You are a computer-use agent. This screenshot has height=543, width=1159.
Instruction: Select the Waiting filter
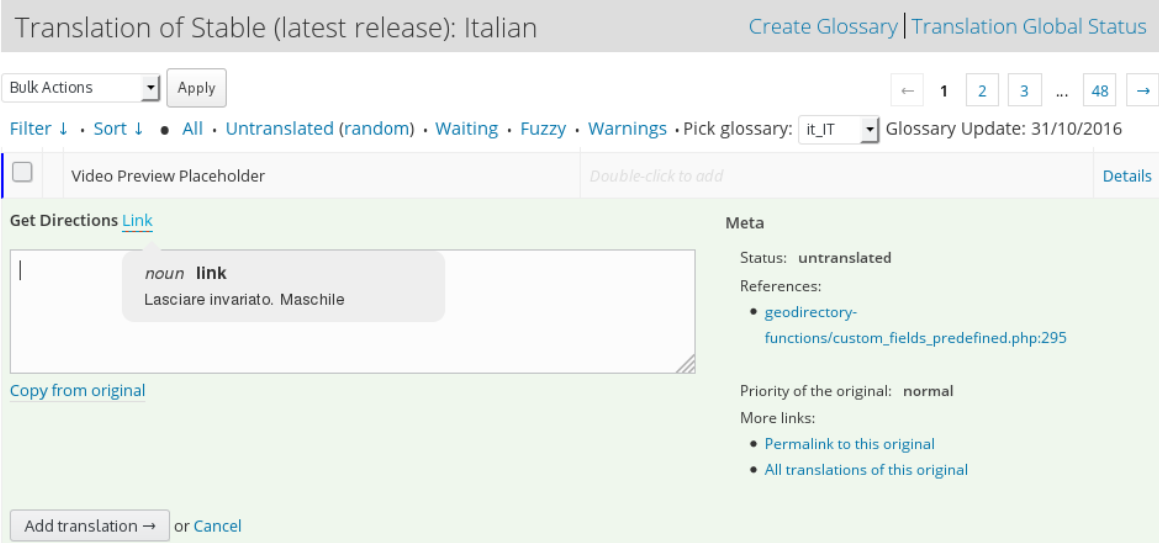tap(466, 129)
